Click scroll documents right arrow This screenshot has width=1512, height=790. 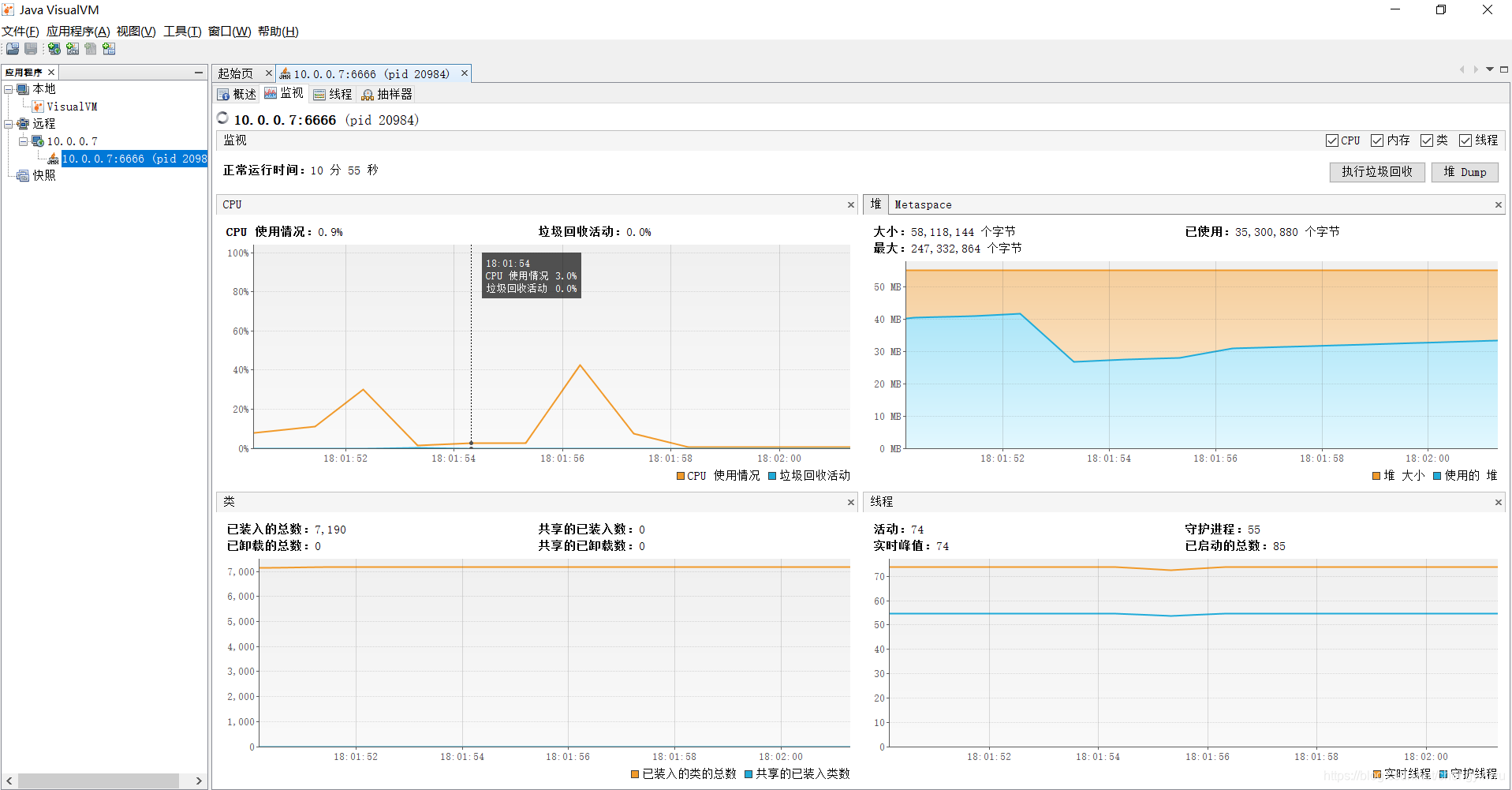(x=1476, y=69)
